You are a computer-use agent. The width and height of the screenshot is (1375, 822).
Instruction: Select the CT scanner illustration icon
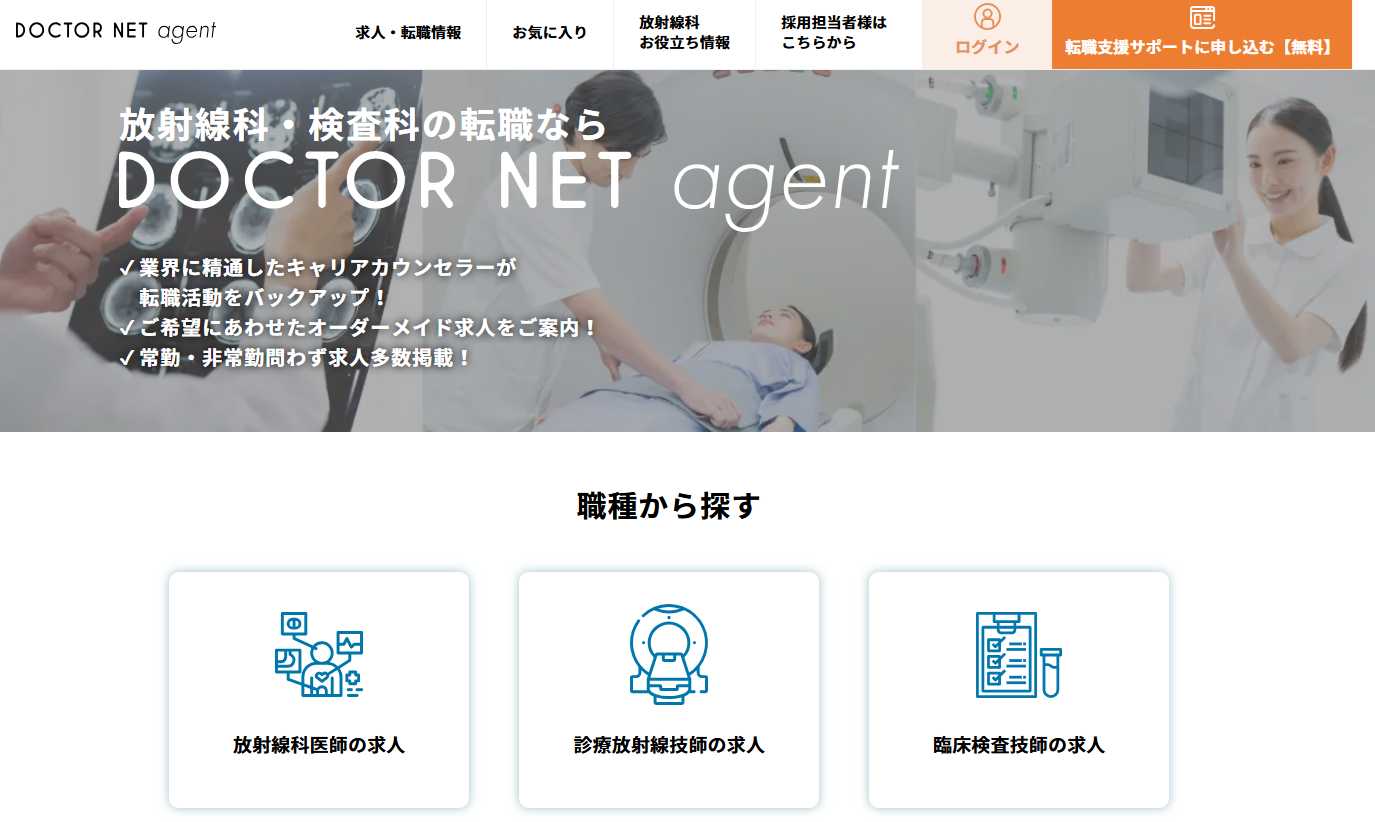click(669, 654)
